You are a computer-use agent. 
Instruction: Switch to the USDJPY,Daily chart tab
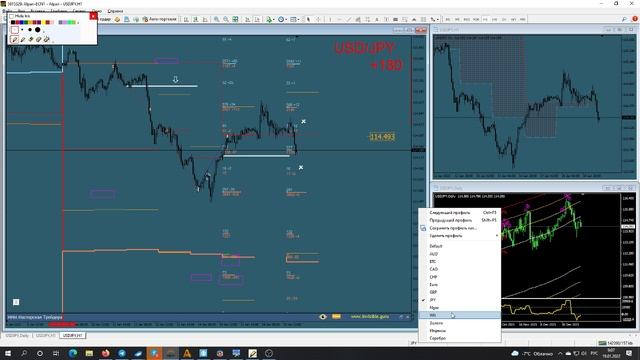17,336
